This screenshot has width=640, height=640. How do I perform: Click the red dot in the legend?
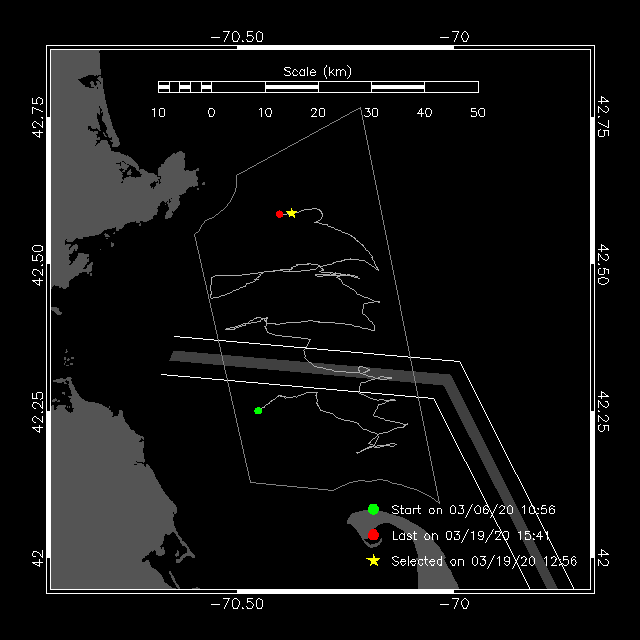coord(373,535)
